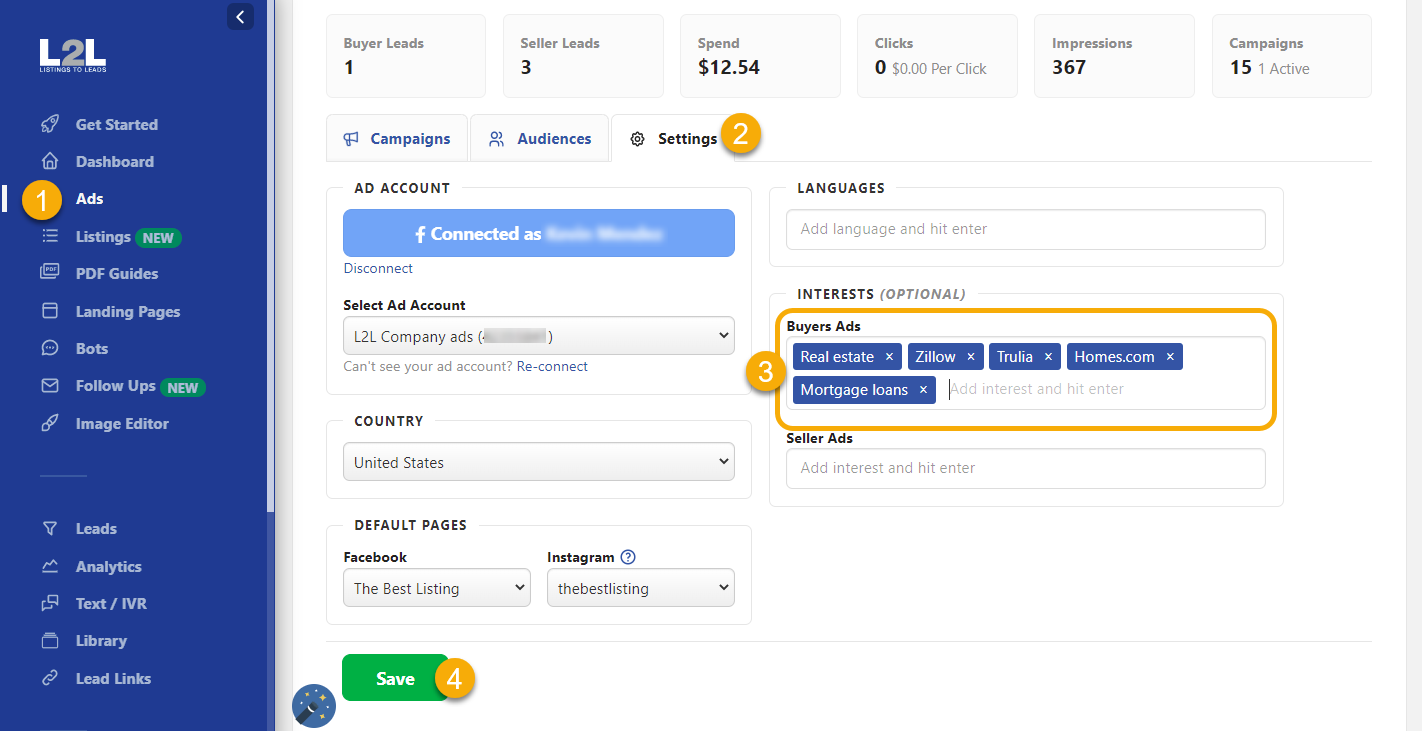Remove the Mortgage loans interest tag
This screenshot has height=731, width=1422.
[923, 390]
